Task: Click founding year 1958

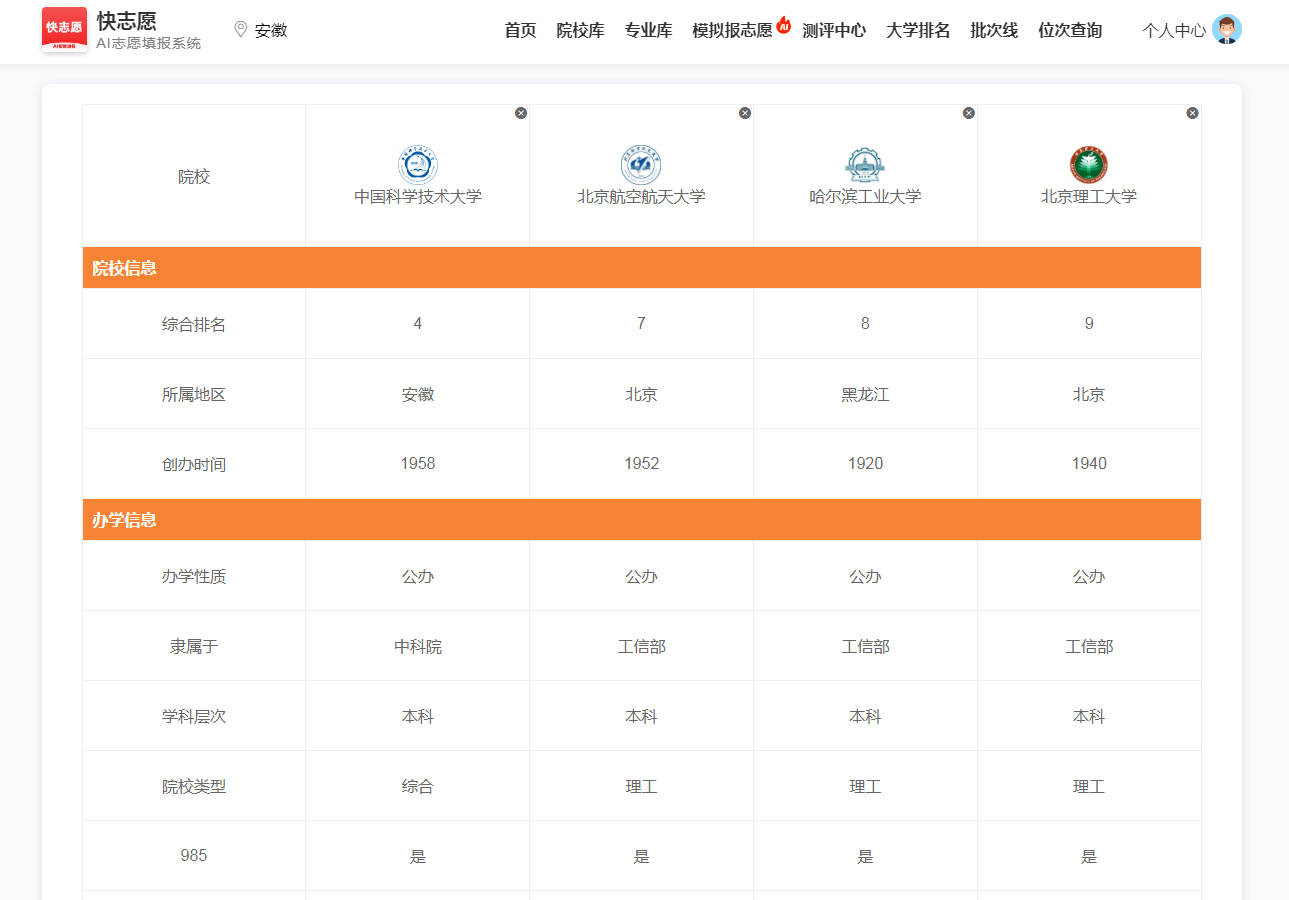Action: coord(418,463)
